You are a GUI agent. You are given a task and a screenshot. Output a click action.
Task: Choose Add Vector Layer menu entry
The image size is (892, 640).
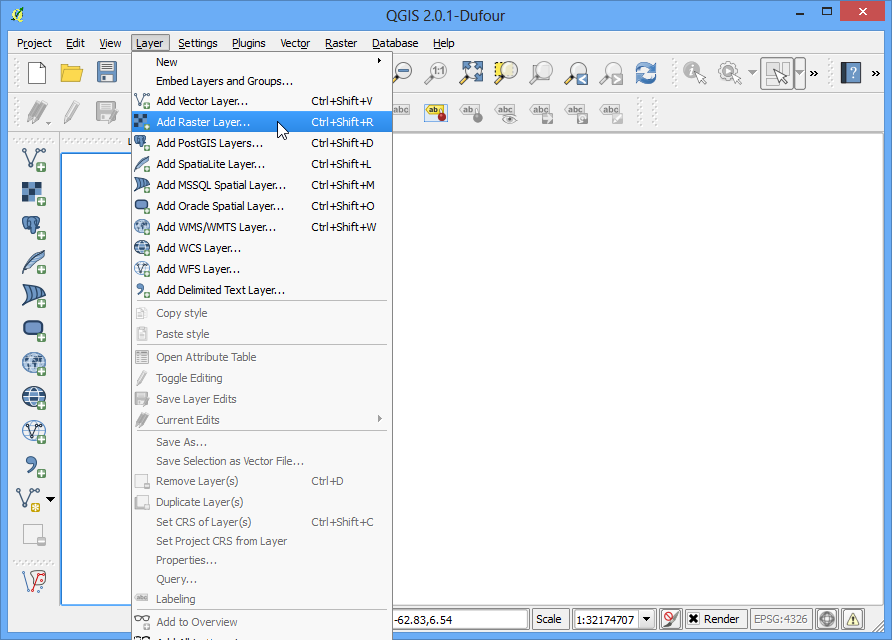262,101
